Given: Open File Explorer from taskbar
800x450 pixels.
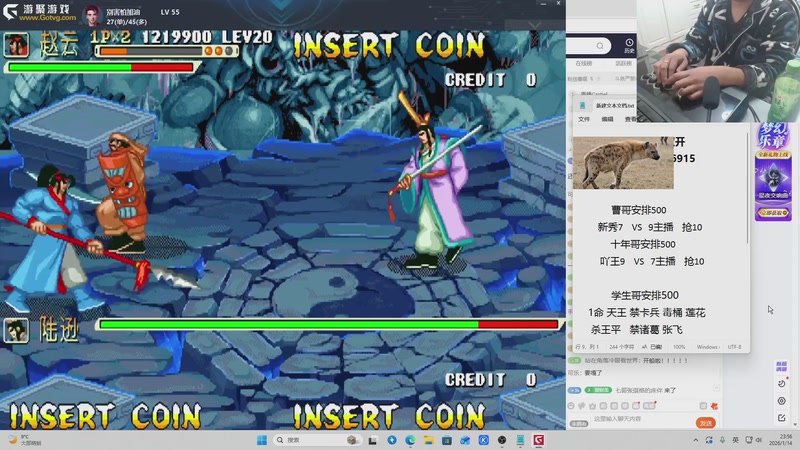Looking at the screenshot, I should [429, 440].
